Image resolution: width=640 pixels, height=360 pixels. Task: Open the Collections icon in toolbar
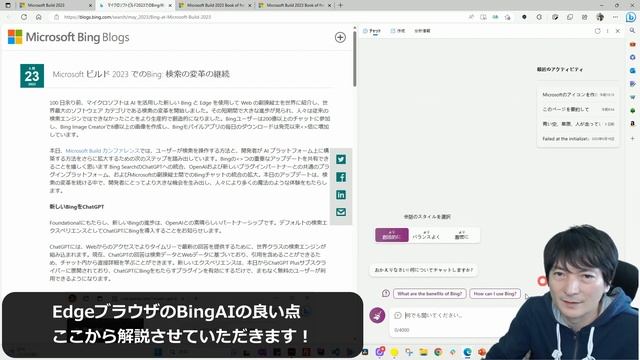(x=570, y=17)
